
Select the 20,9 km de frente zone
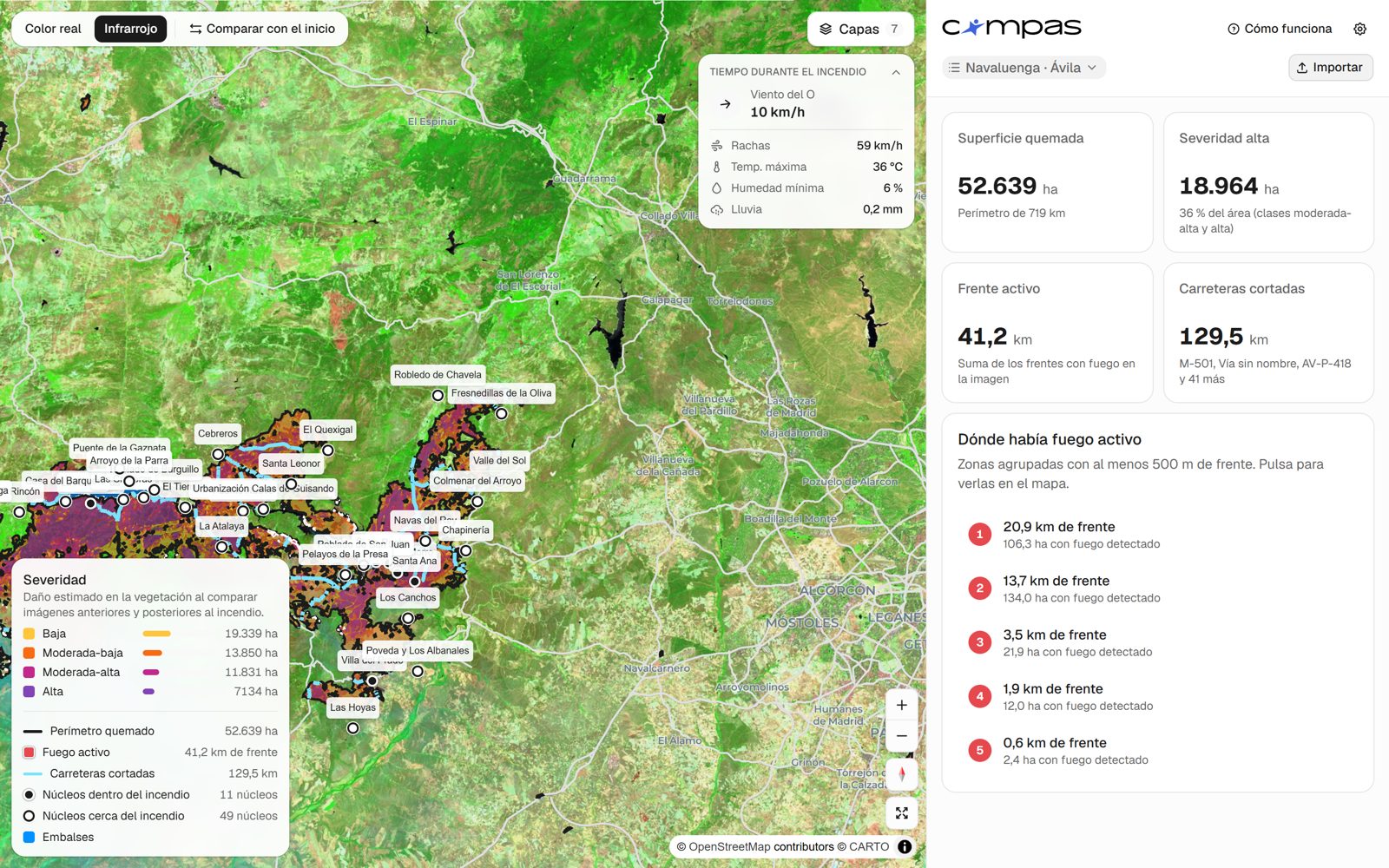[1157, 535]
